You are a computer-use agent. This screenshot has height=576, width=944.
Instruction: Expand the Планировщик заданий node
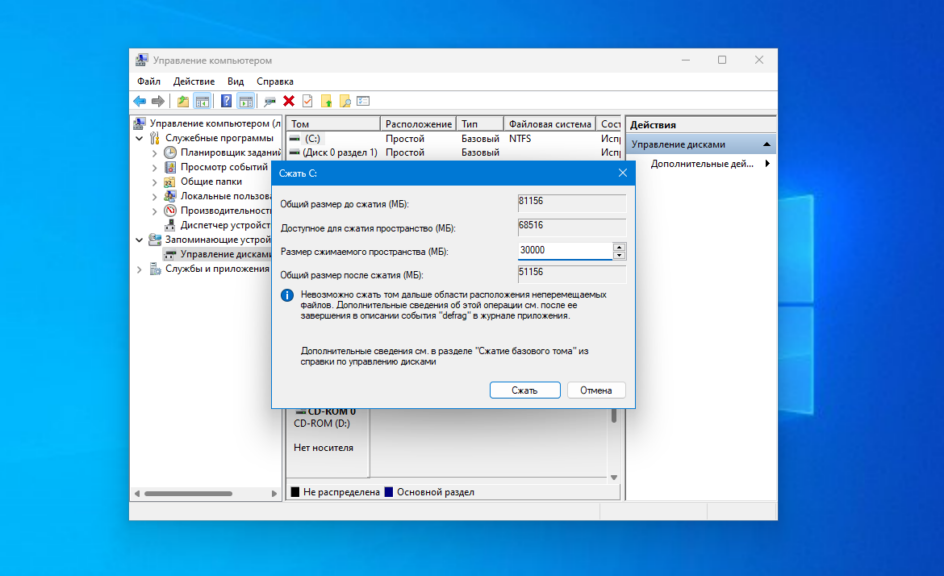154,153
